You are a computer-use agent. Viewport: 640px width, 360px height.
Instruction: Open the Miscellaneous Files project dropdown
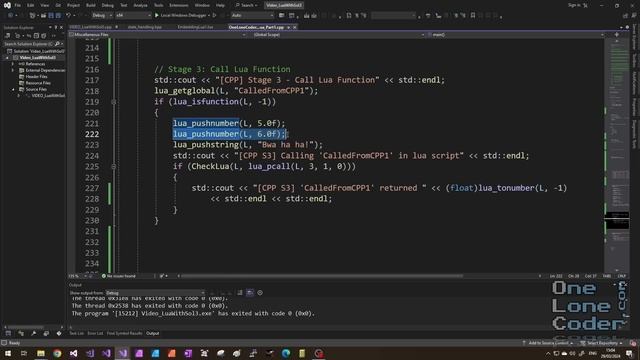(x=158, y=35)
